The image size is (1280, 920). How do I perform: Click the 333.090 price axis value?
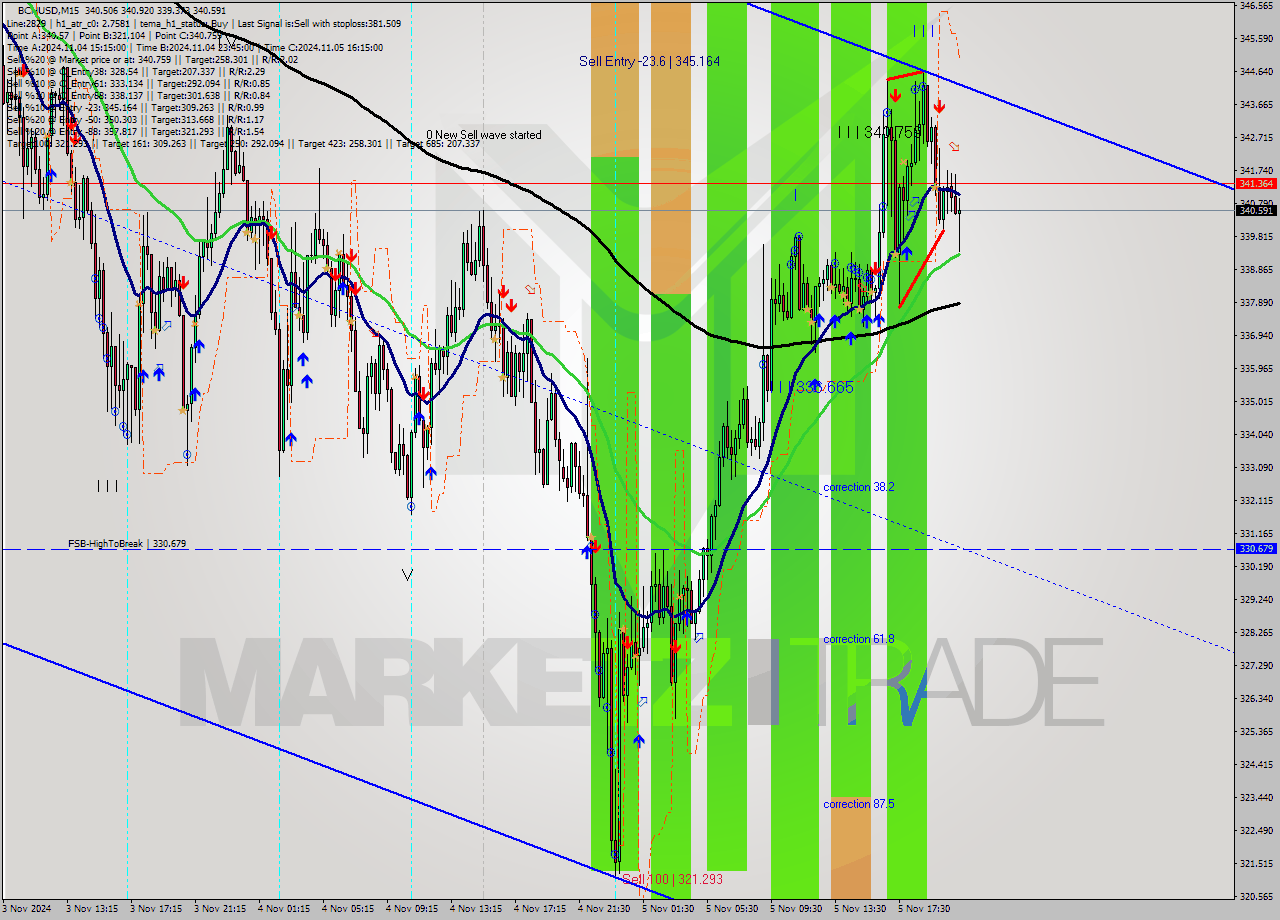pyautogui.click(x=1256, y=468)
